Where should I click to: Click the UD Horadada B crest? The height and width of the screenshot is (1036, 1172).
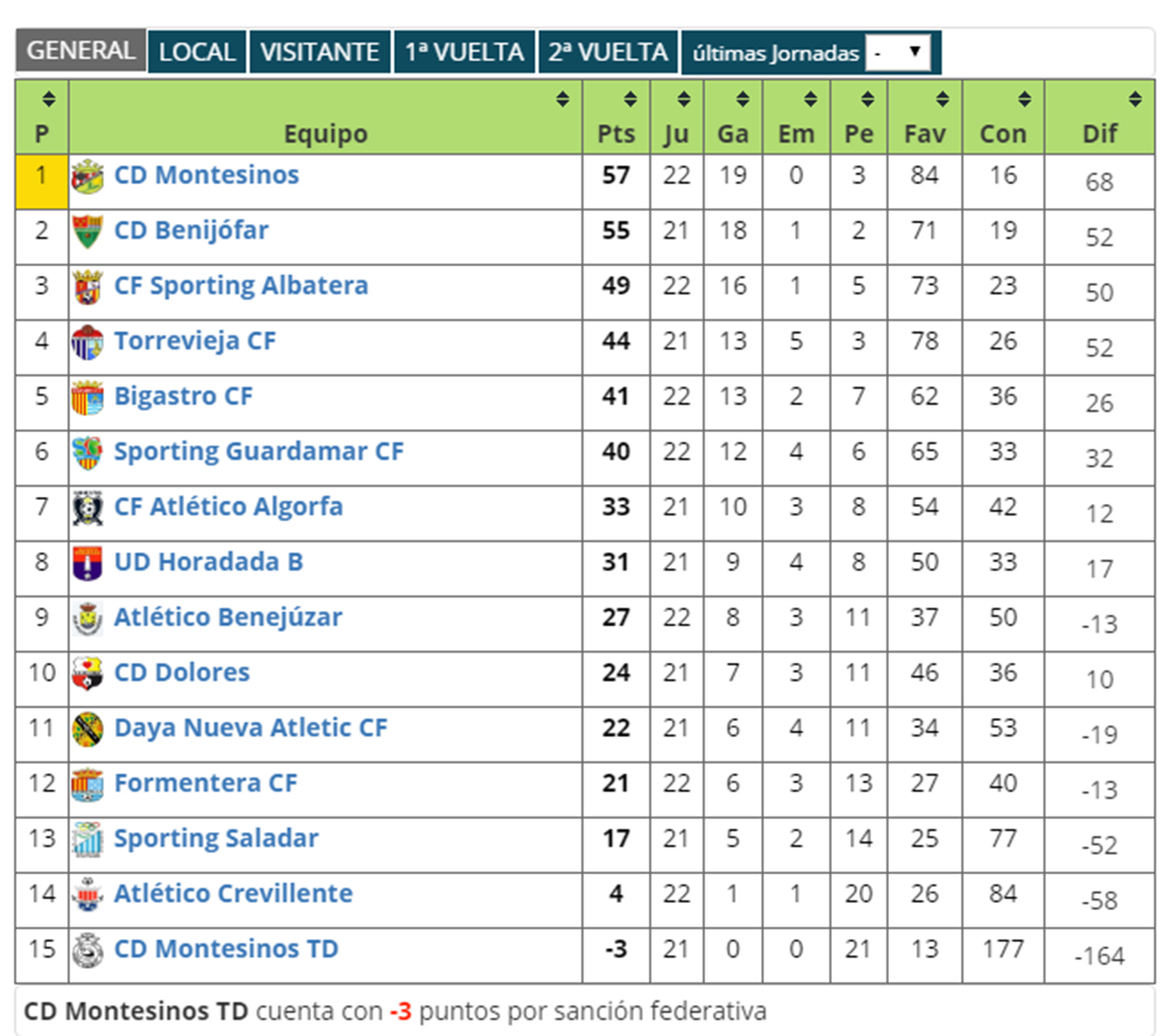click(x=87, y=563)
